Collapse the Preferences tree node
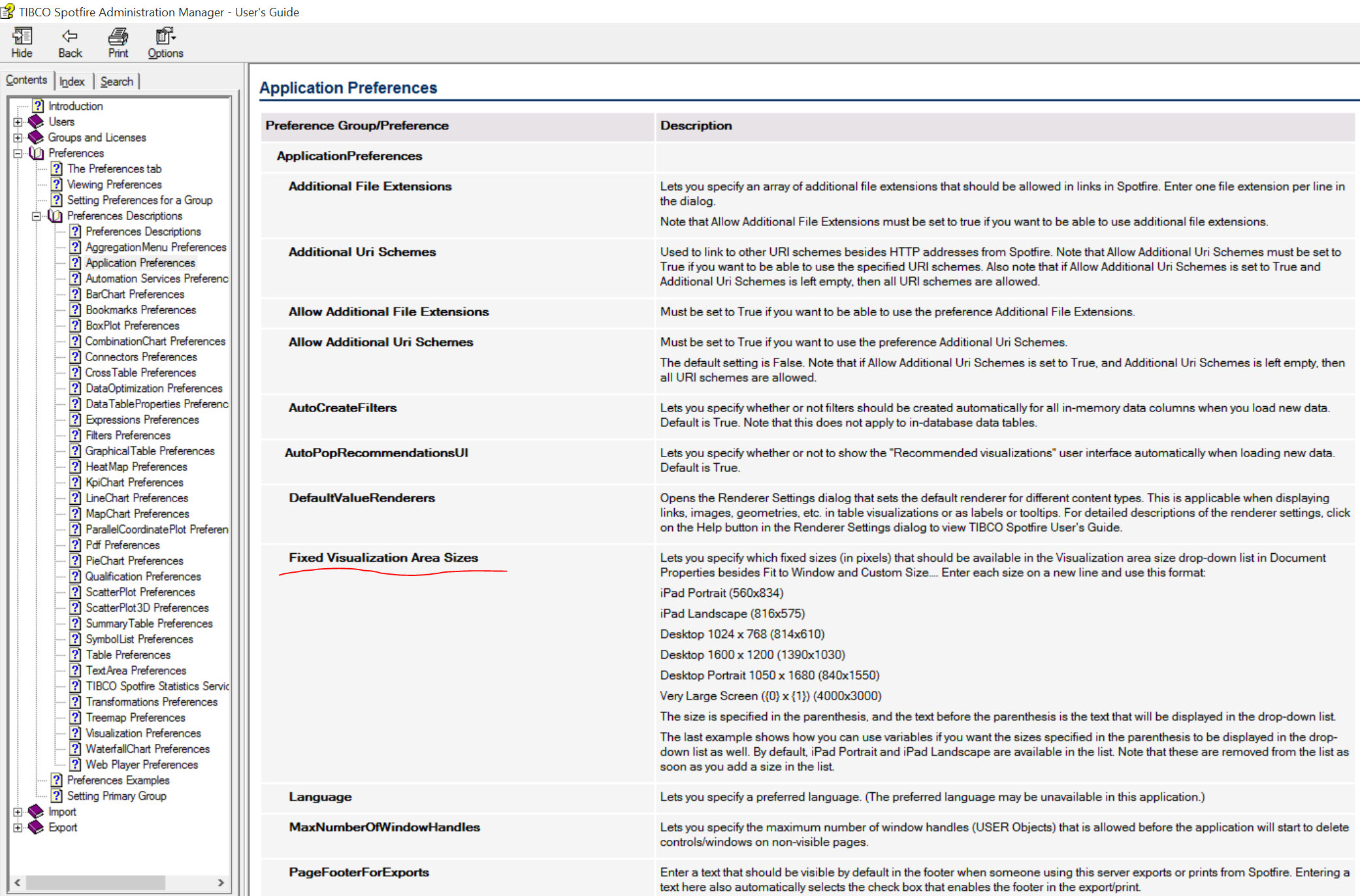The width and height of the screenshot is (1360, 896). coord(18,153)
